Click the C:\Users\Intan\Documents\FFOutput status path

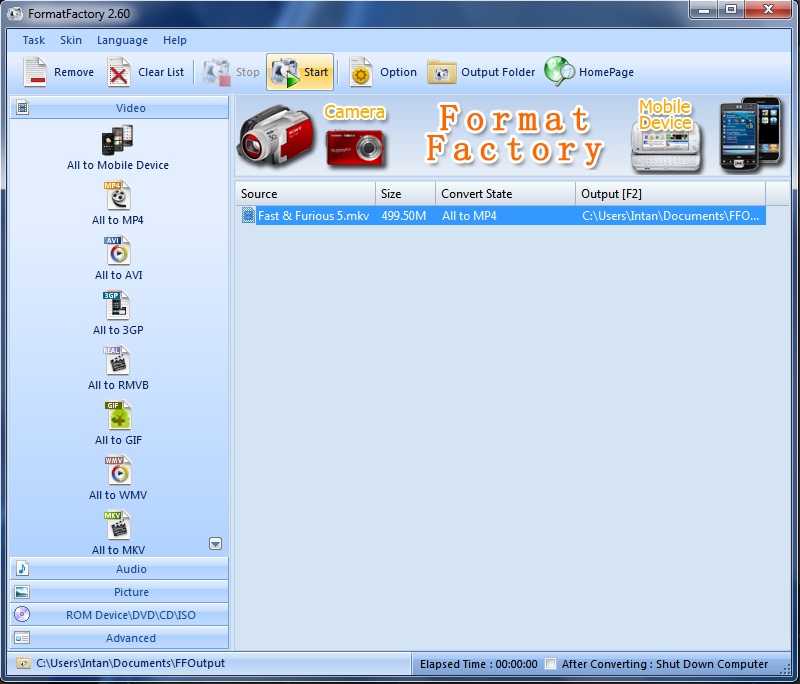pyautogui.click(x=131, y=663)
